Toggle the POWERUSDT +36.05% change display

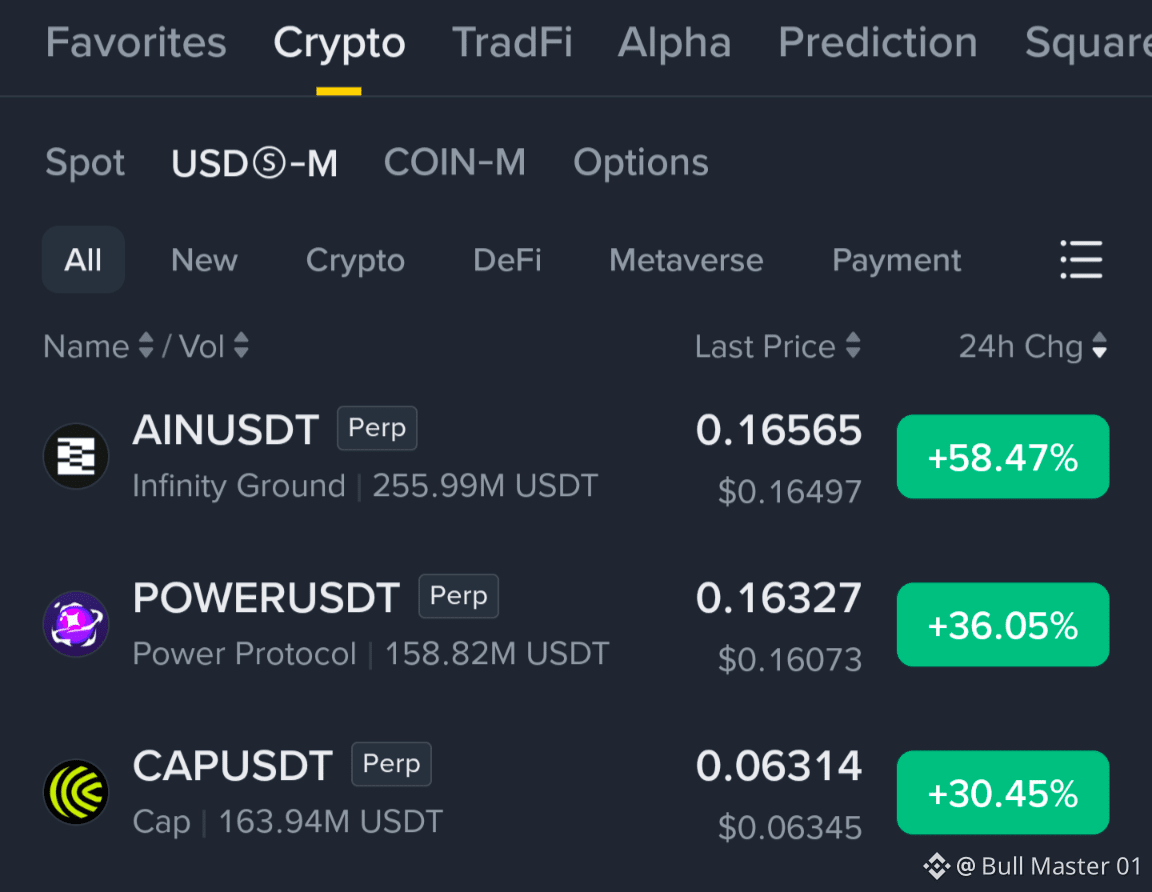point(1003,625)
